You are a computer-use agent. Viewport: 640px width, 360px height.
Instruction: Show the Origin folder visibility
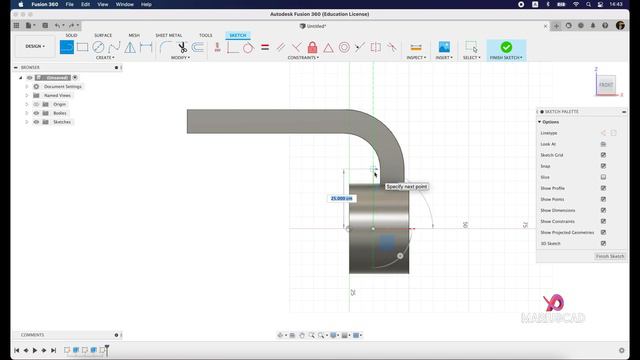tap(36, 104)
